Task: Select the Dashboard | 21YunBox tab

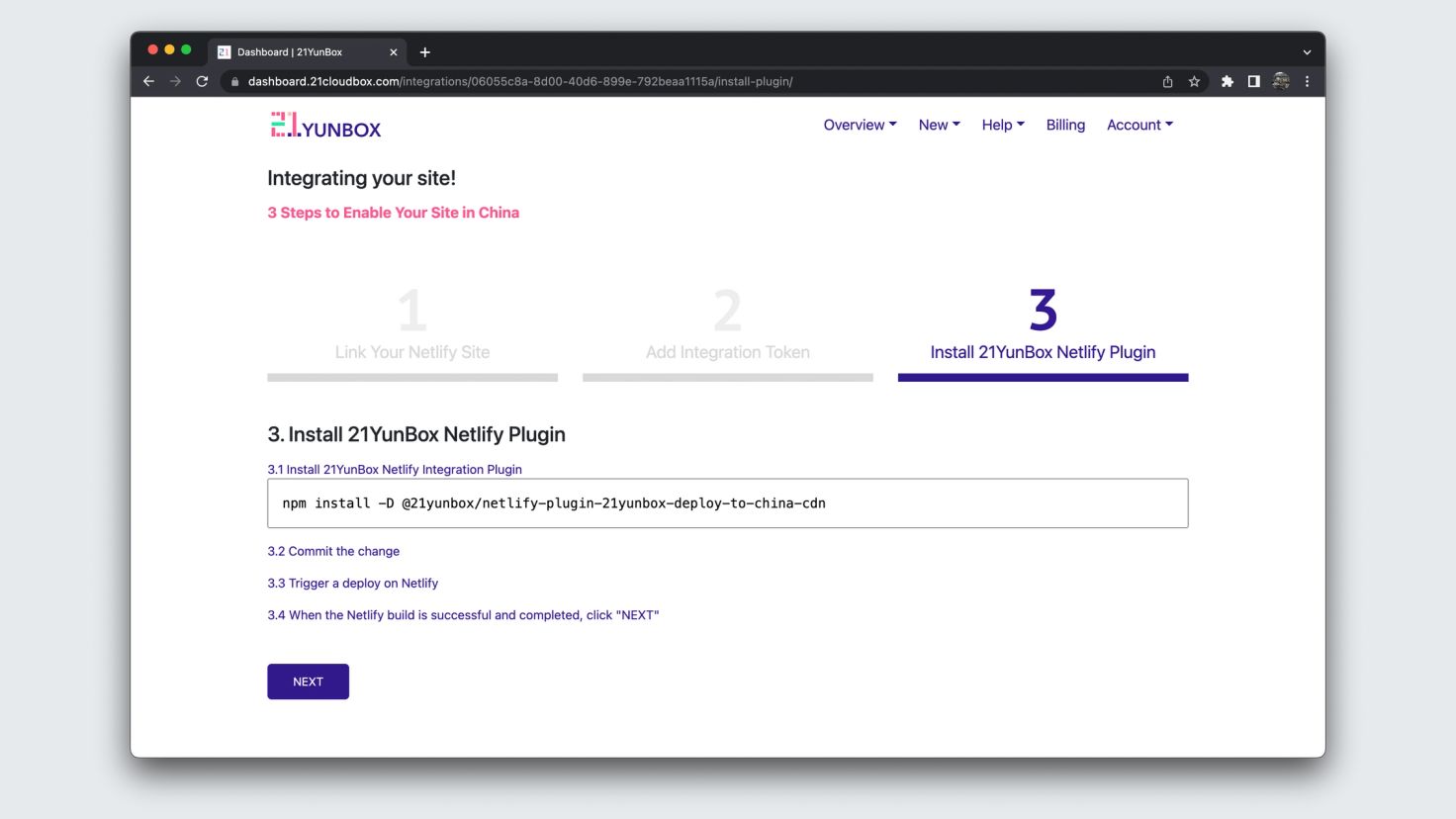Action: coord(308,52)
